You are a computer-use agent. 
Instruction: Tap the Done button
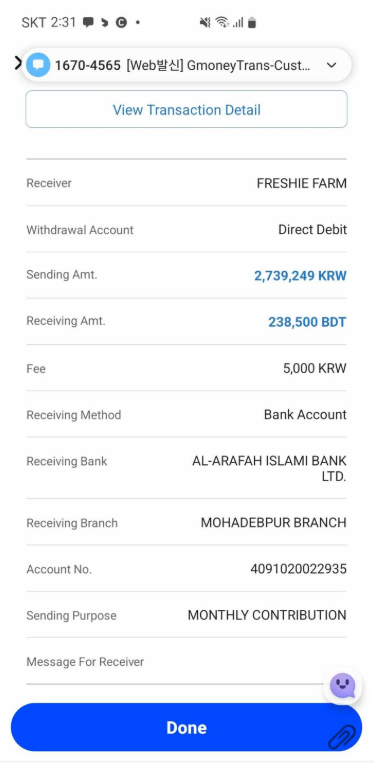(x=186, y=727)
